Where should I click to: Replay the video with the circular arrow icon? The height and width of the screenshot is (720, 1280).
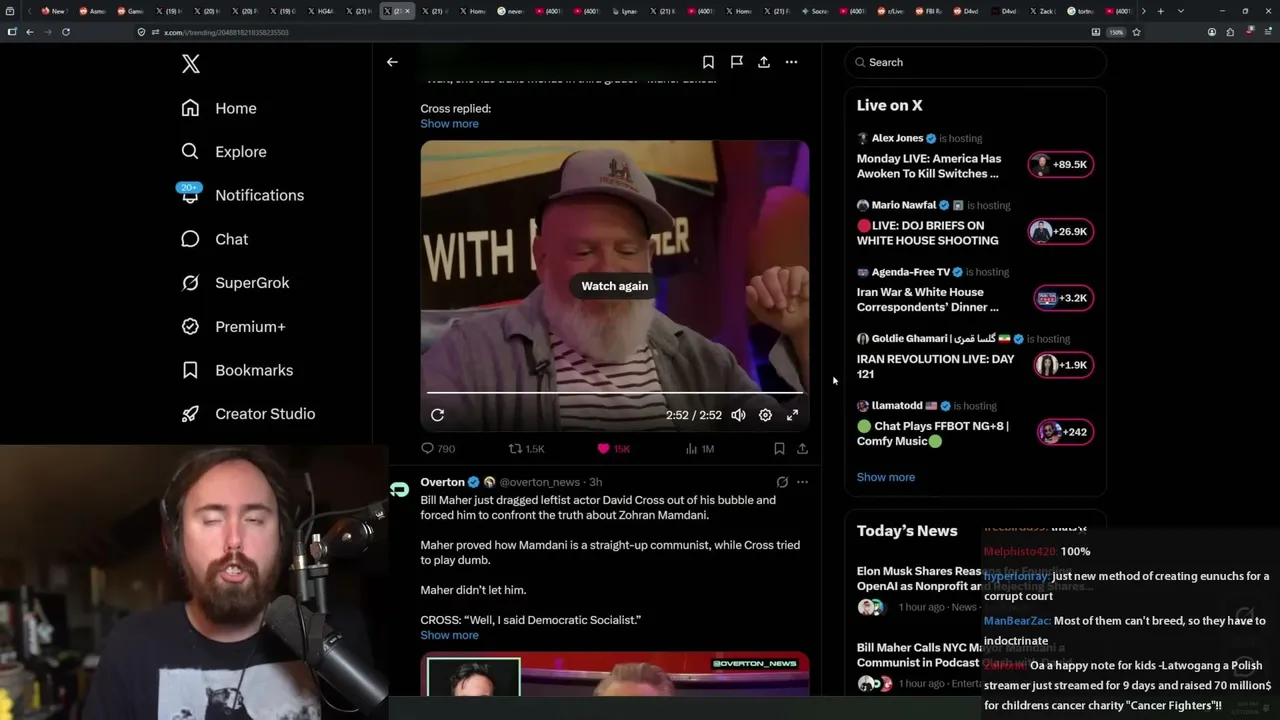click(437, 415)
